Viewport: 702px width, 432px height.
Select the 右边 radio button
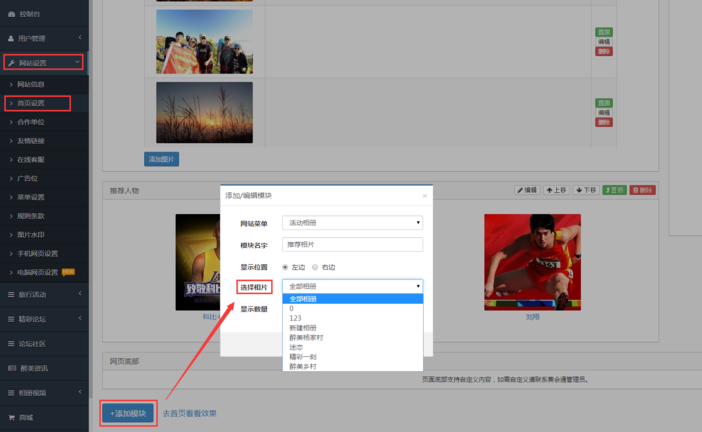[x=315, y=267]
